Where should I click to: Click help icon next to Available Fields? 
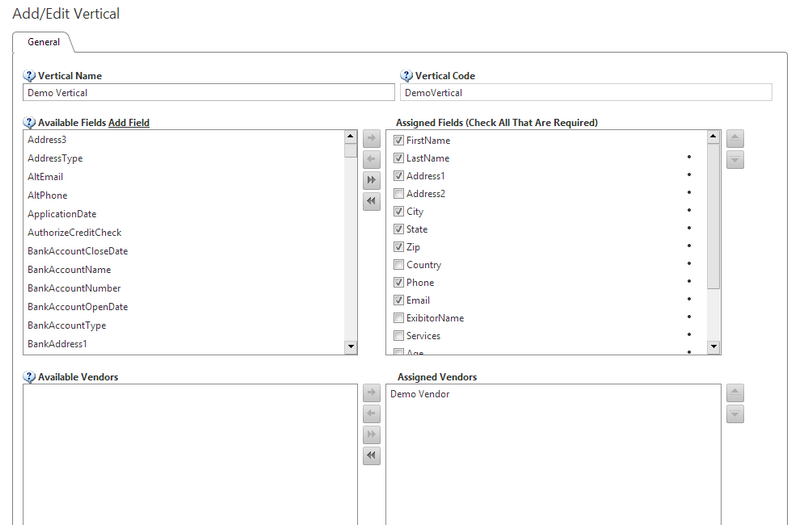[29, 123]
